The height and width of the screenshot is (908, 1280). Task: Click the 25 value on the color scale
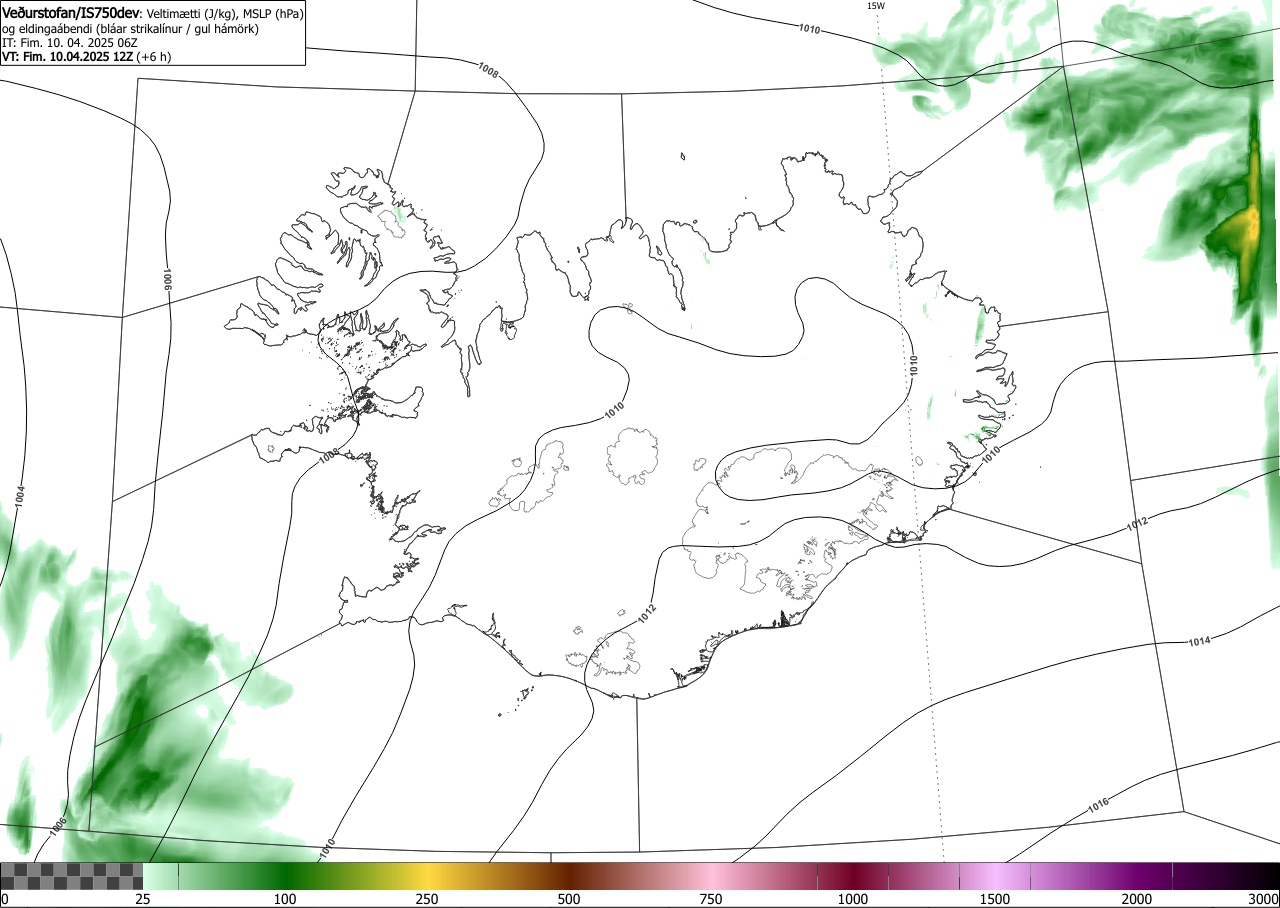(143, 899)
